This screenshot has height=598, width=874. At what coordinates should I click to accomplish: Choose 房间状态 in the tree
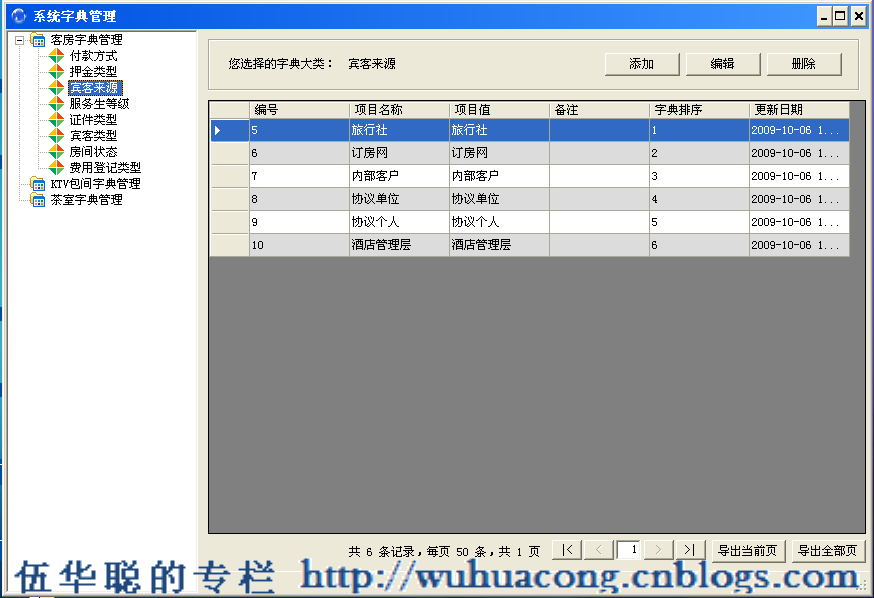point(93,152)
